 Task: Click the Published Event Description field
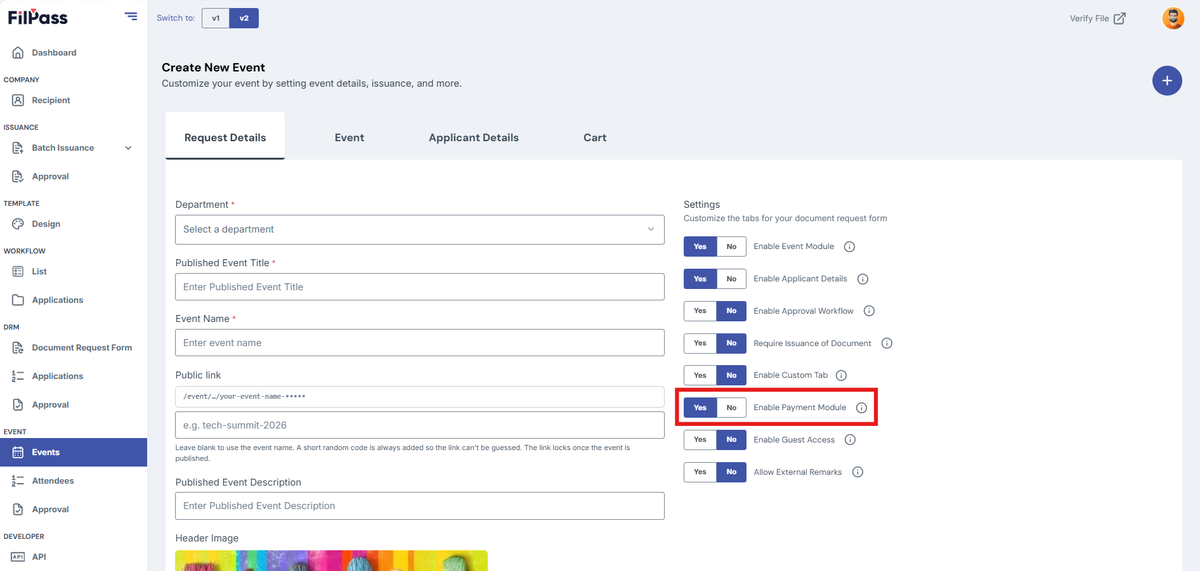click(x=420, y=506)
